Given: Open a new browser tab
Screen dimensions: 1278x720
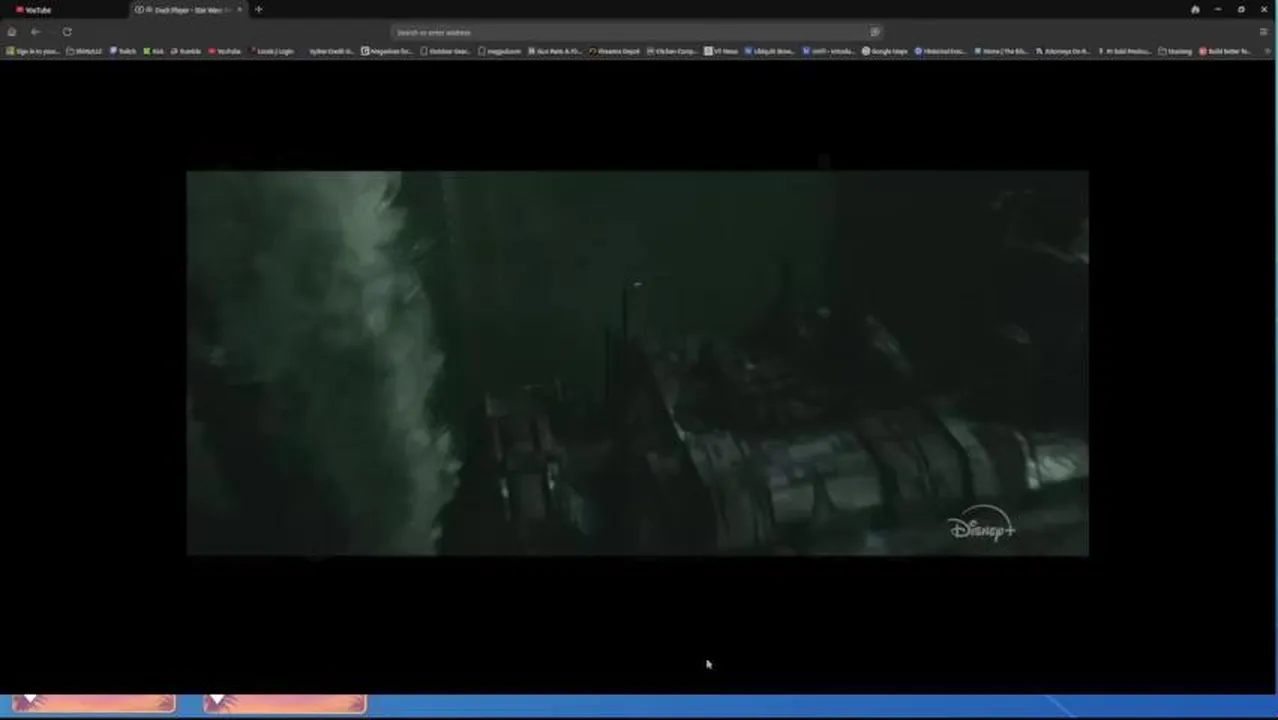Looking at the screenshot, I should (259, 10).
